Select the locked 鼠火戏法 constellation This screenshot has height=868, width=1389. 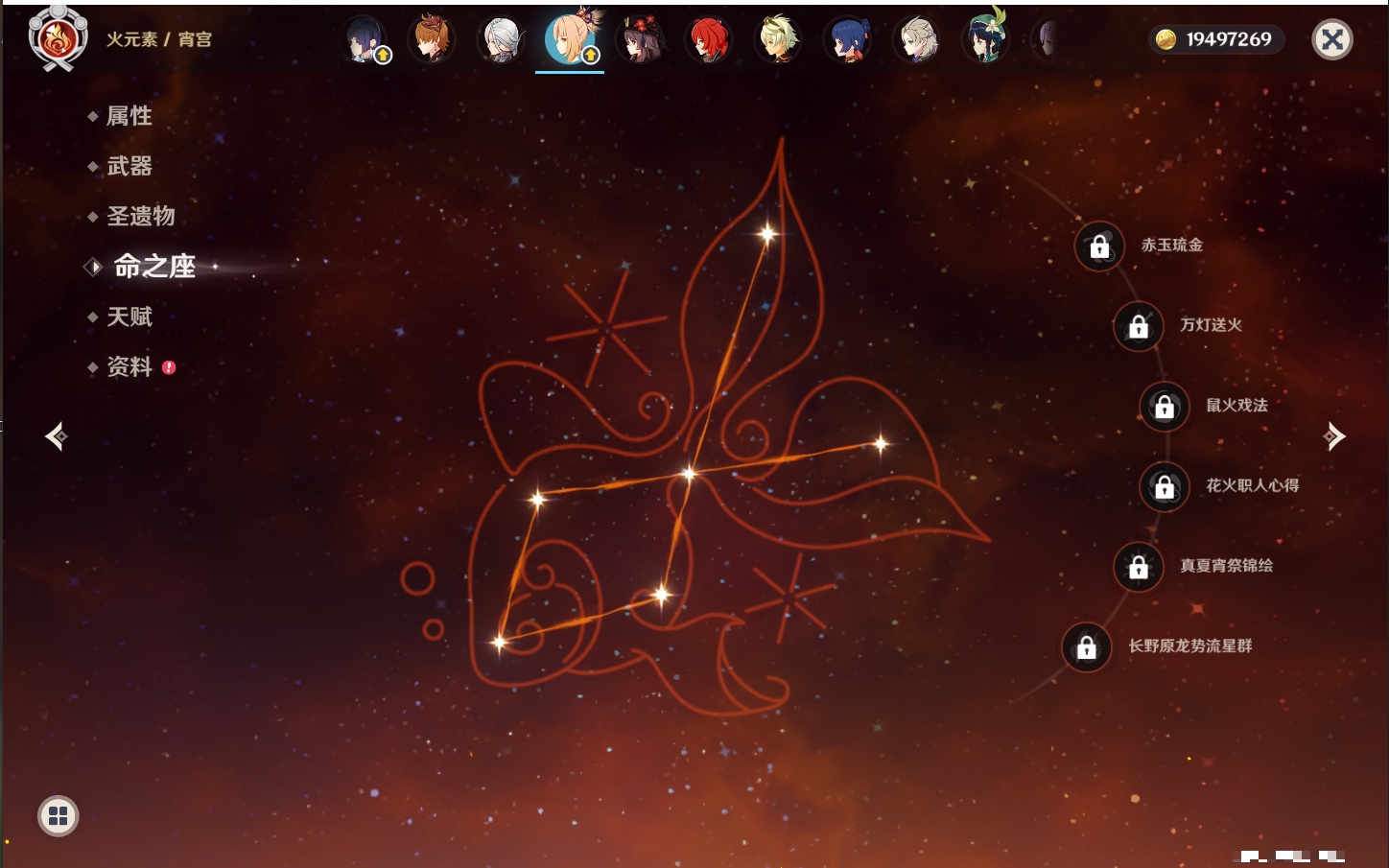click(1165, 407)
